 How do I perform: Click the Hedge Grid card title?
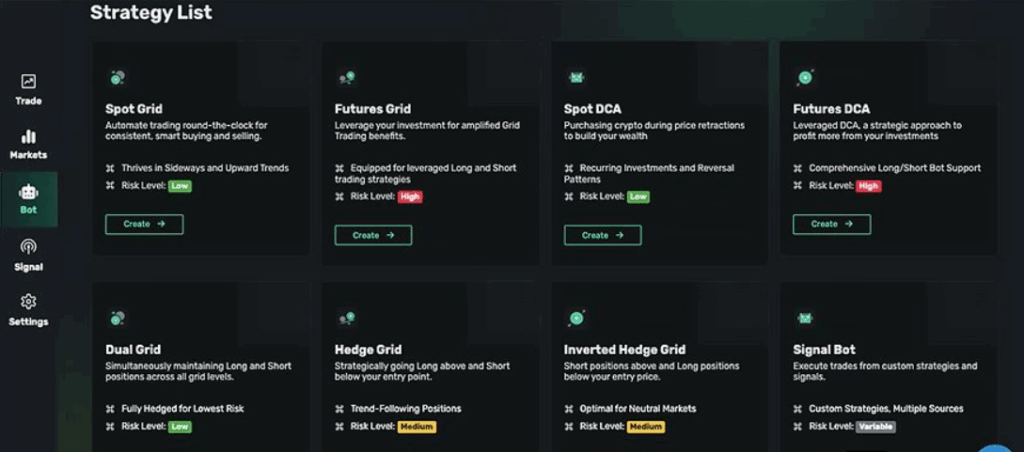point(368,349)
